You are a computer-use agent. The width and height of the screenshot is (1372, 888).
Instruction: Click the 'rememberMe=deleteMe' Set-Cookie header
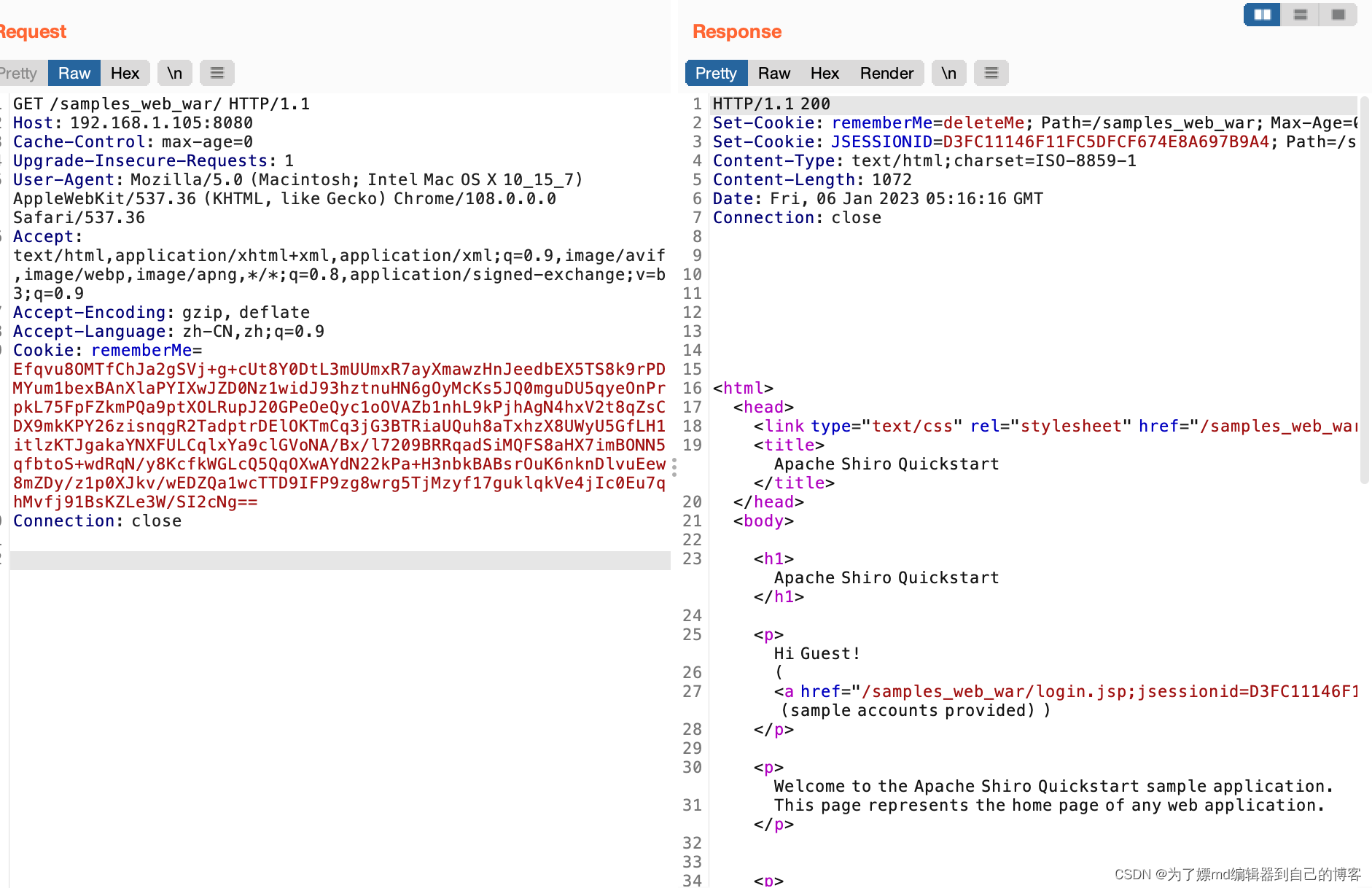tap(928, 122)
